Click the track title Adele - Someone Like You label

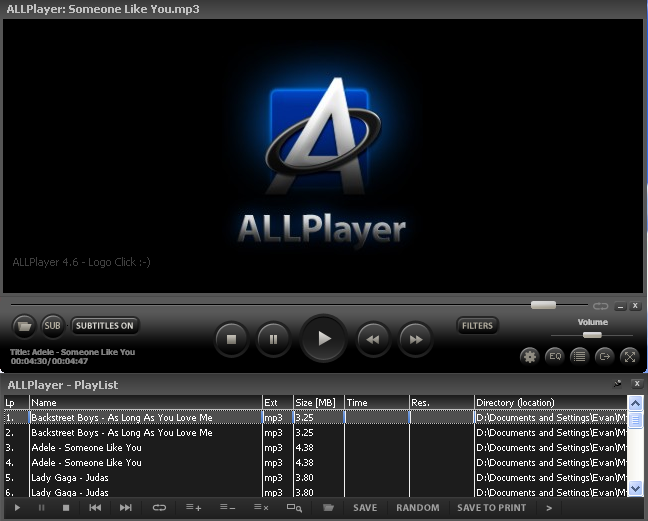(x=73, y=352)
